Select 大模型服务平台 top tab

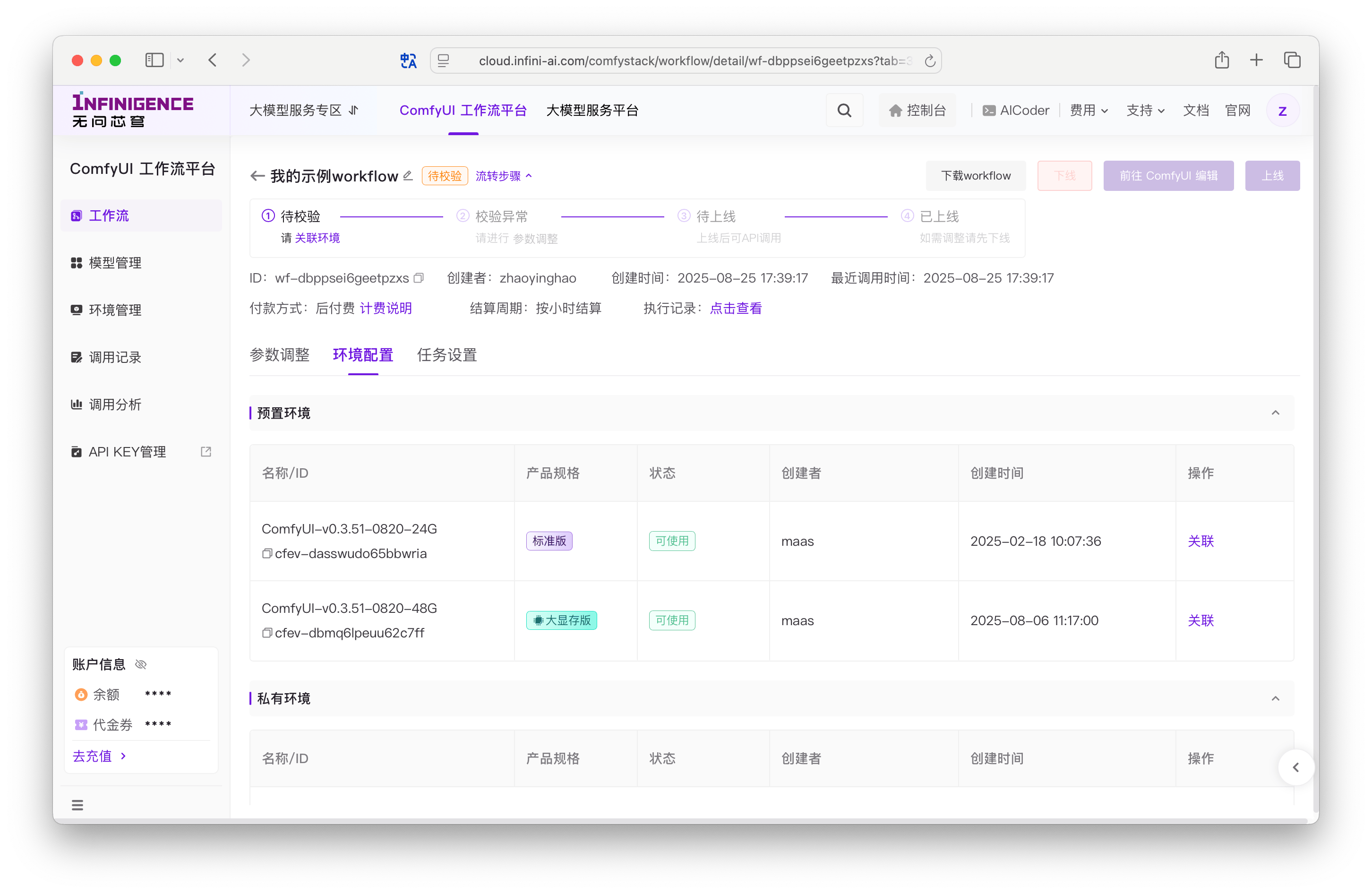(x=592, y=110)
